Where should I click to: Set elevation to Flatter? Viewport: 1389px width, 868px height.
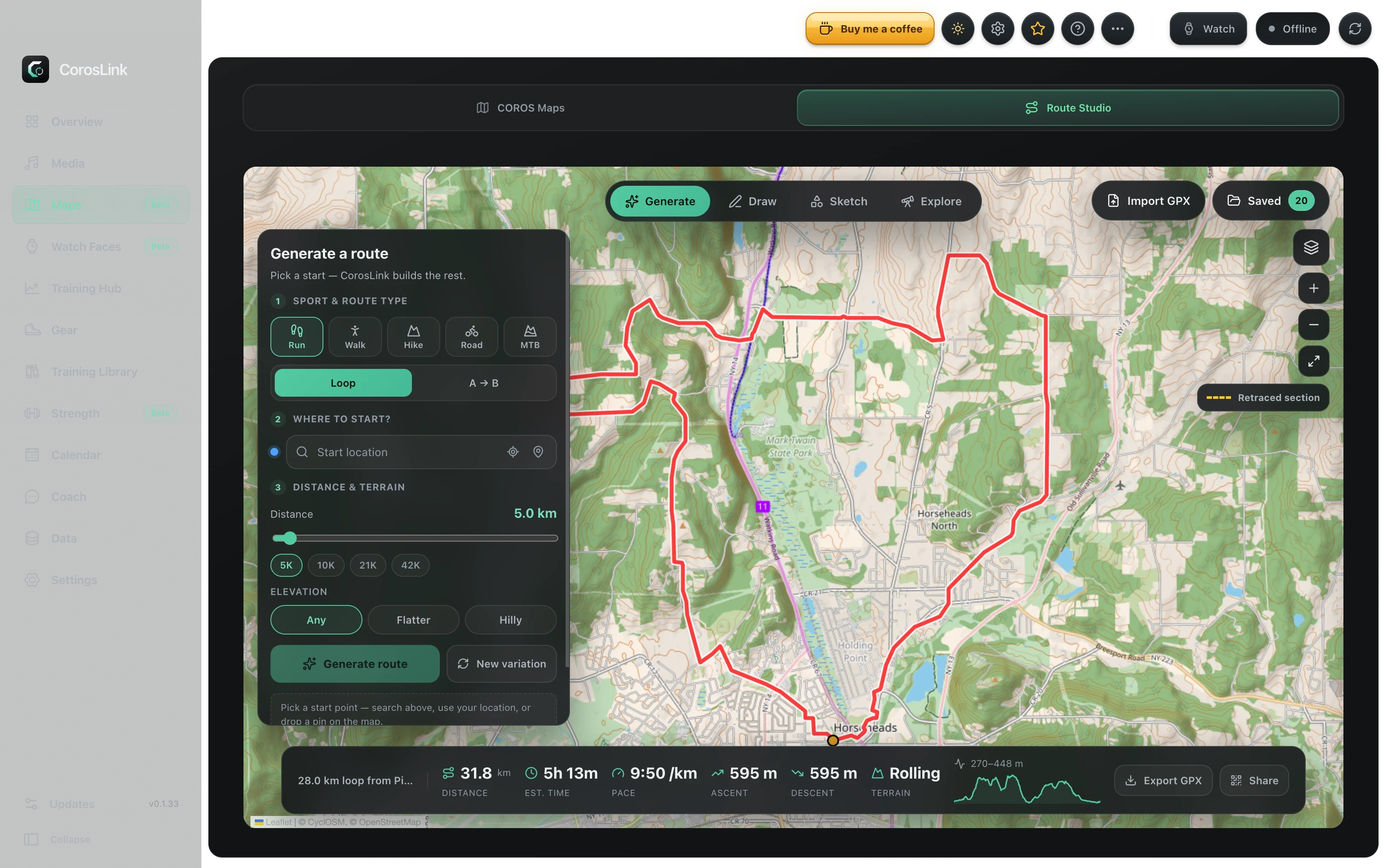pyautogui.click(x=413, y=620)
